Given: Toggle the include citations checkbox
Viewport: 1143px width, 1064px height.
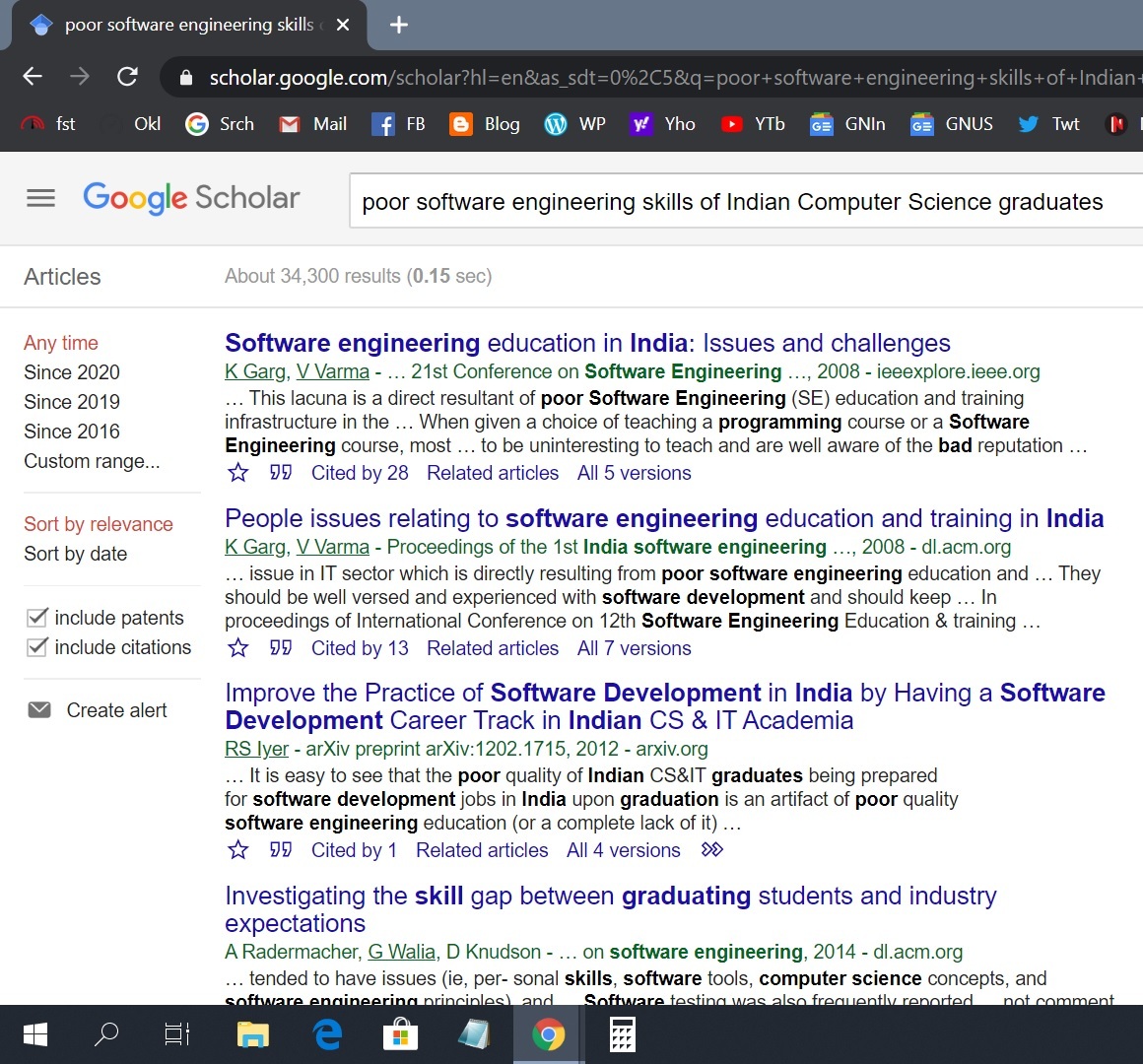Looking at the screenshot, I should click(37, 647).
